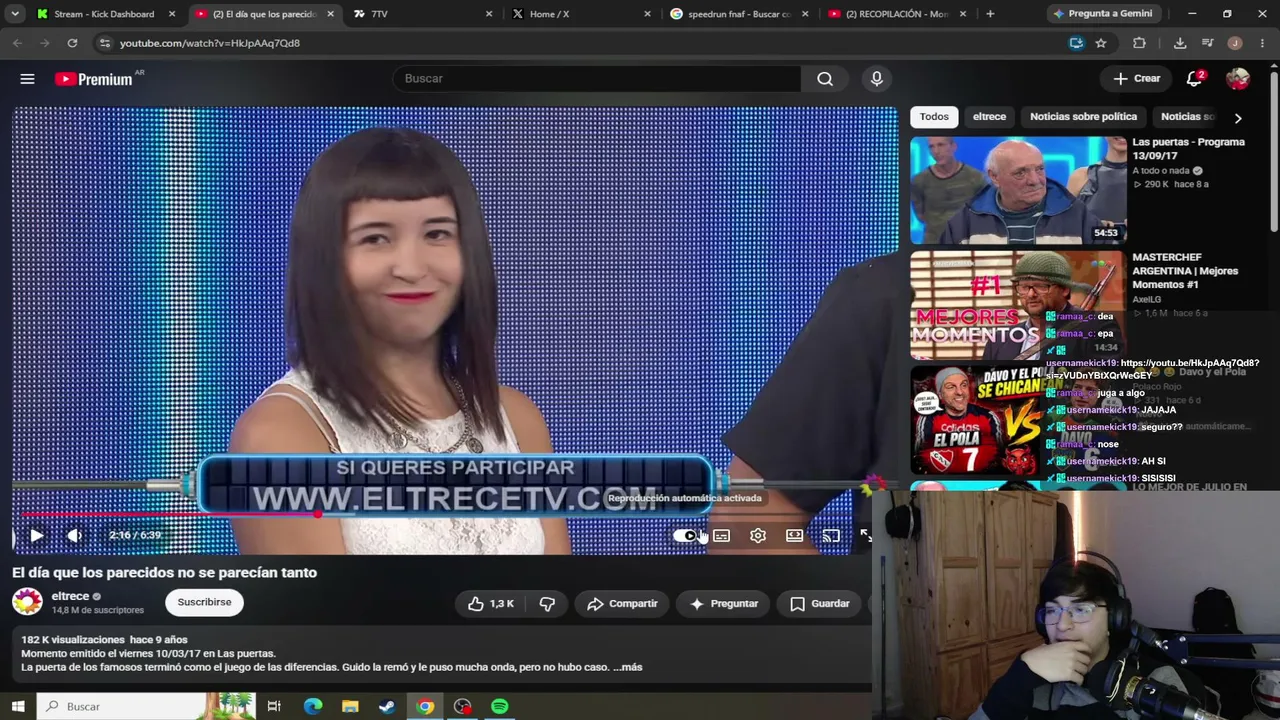The image size is (1280, 720).
Task: Seek using the red video progress bar
Action: pos(455,514)
